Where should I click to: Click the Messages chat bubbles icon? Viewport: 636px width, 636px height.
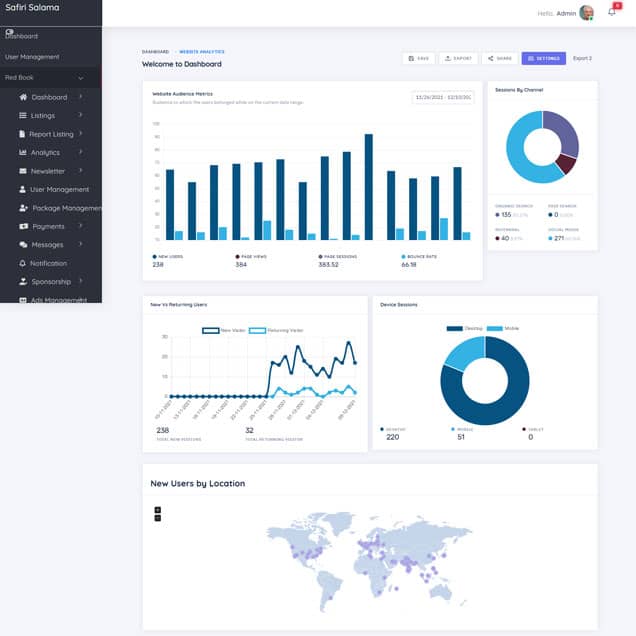point(23,245)
